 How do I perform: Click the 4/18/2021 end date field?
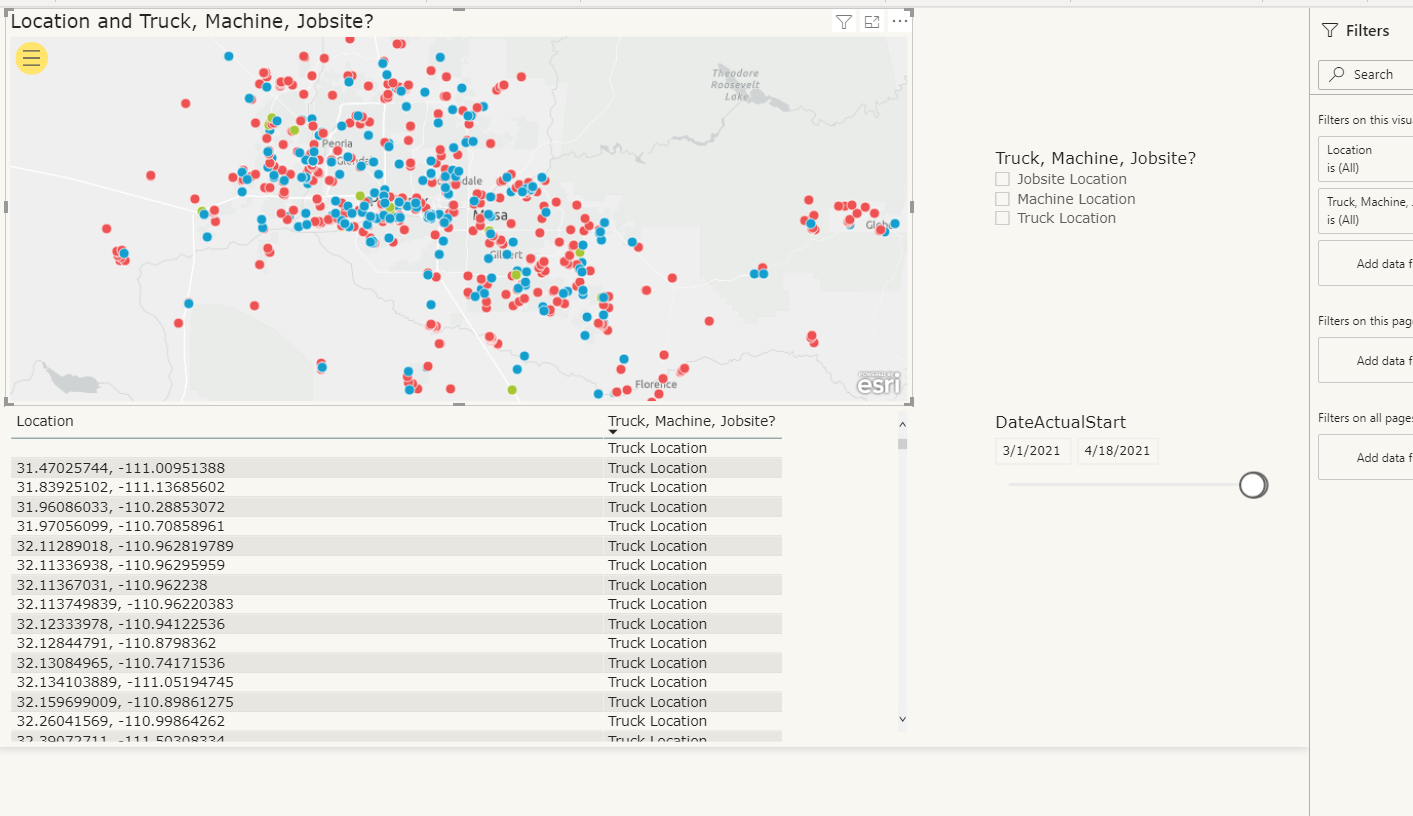tap(1117, 451)
